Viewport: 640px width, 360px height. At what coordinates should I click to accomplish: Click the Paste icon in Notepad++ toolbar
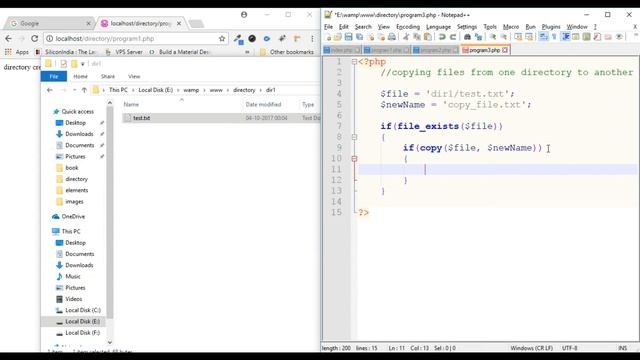tap(428, 37)
